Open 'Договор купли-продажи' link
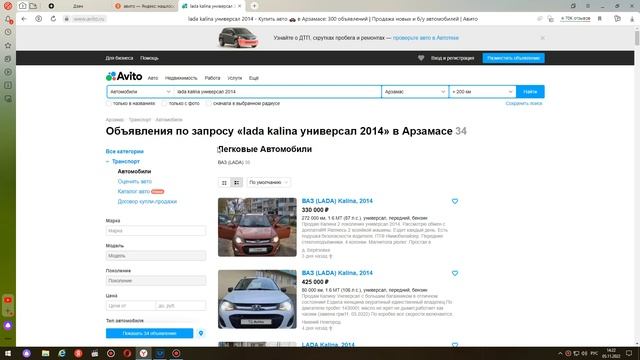 click(147, 202)
